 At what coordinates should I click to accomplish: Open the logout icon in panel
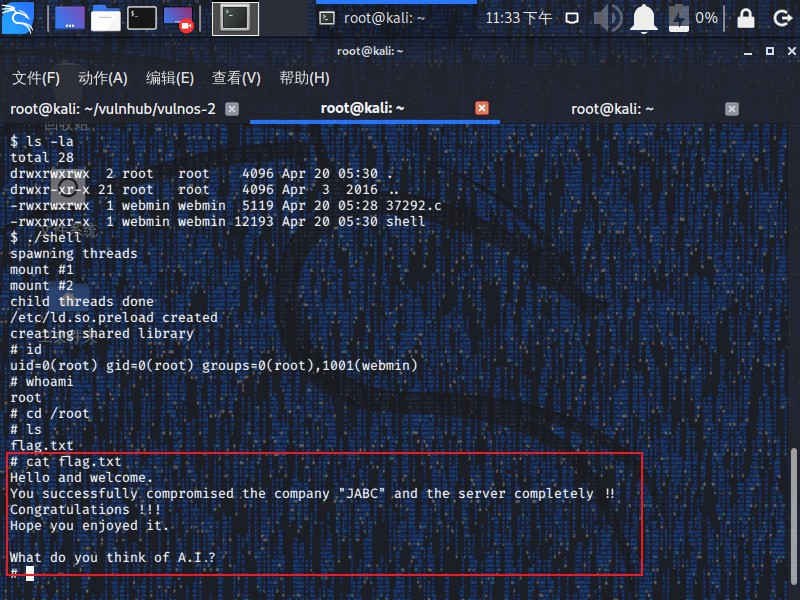coord(782,19)
